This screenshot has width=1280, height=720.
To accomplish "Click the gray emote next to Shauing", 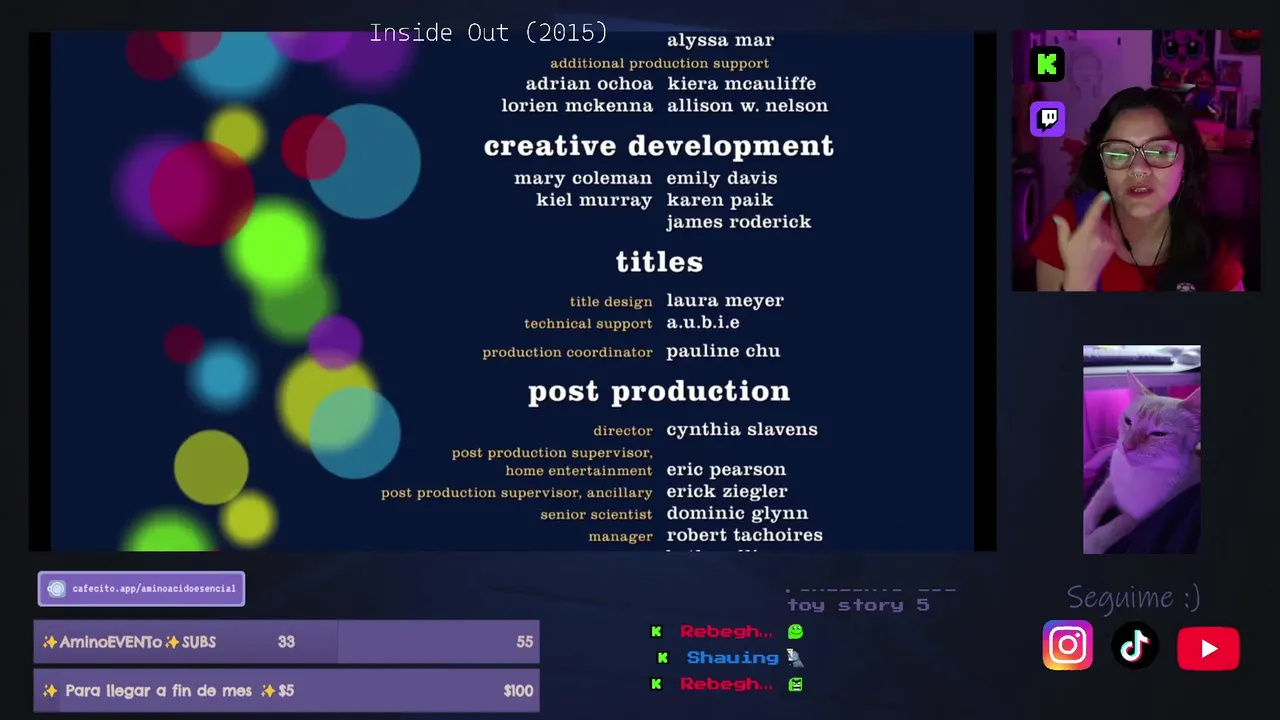I will click(x=794, y=658).
